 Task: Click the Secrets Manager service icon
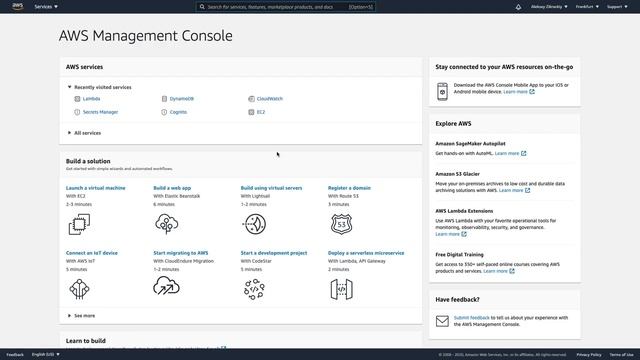[x=77, y=112]
